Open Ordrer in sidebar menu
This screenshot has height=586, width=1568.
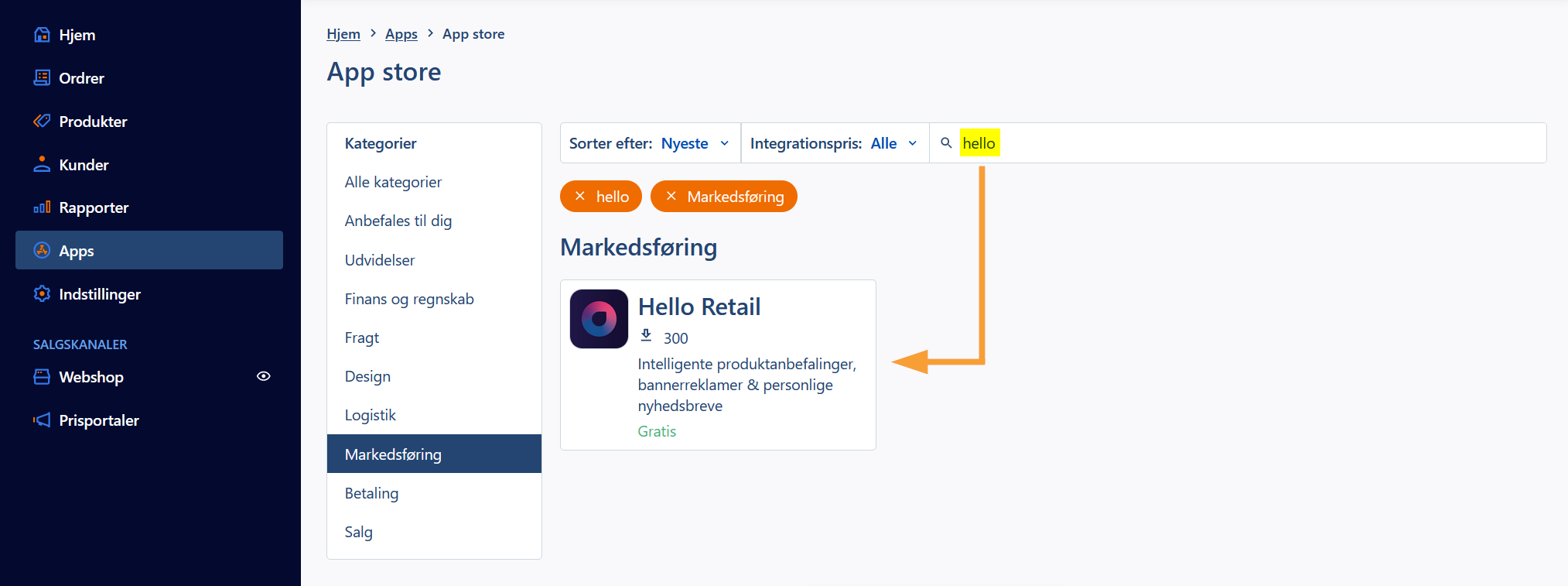click(x=149, y=78)
